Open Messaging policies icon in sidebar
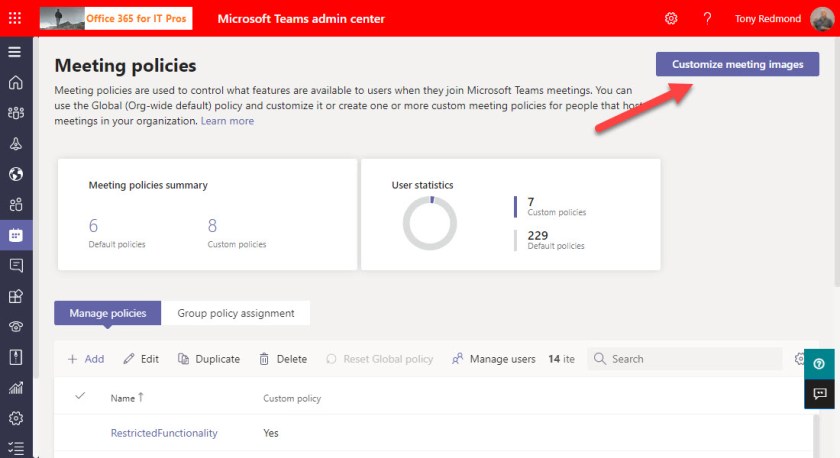840x458 pixels. coord(16,266)
